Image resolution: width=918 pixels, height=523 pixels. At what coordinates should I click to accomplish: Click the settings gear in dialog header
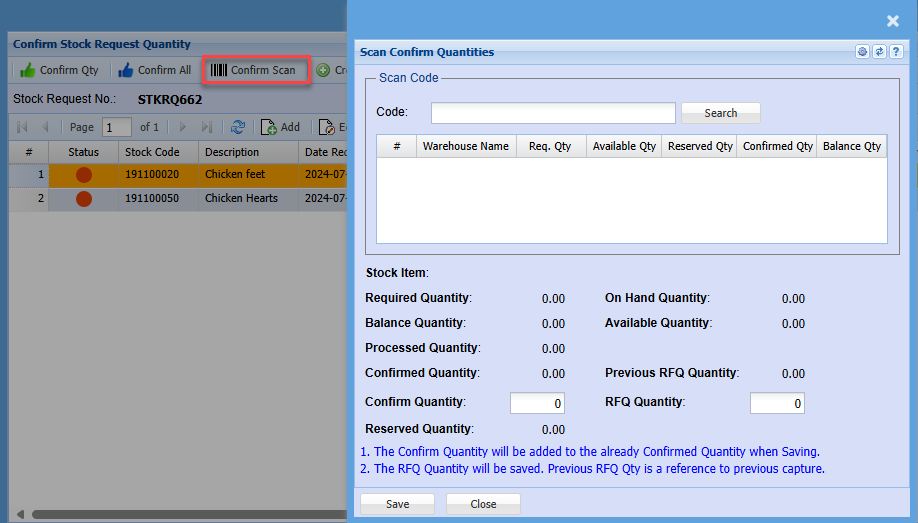(x=862, y=52)
